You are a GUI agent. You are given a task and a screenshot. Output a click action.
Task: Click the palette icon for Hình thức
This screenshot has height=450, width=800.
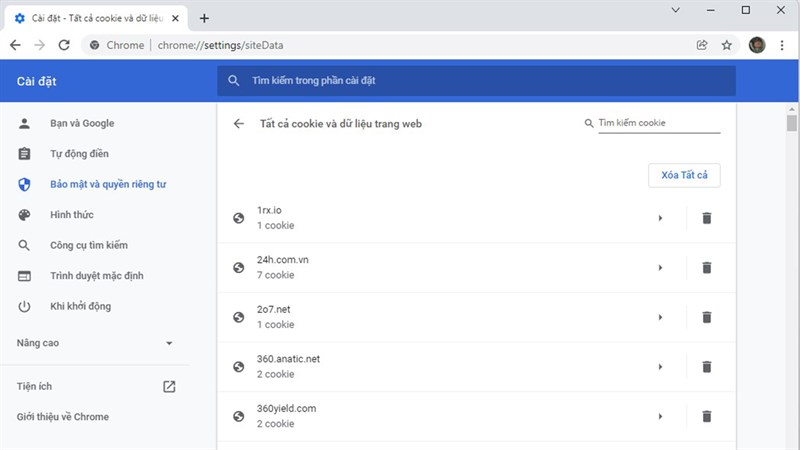click(24, 215)
